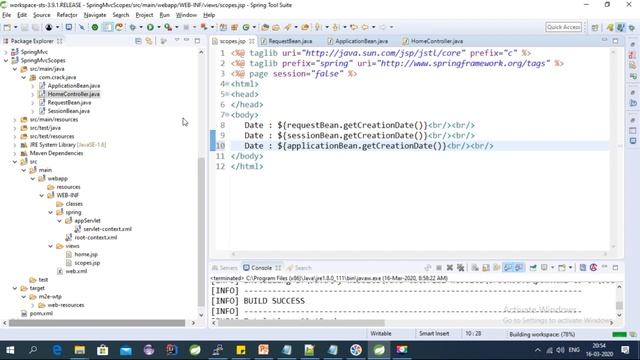Open Microsoft Edge from the taskbar
640x360 pixels.
pos(57,350)
